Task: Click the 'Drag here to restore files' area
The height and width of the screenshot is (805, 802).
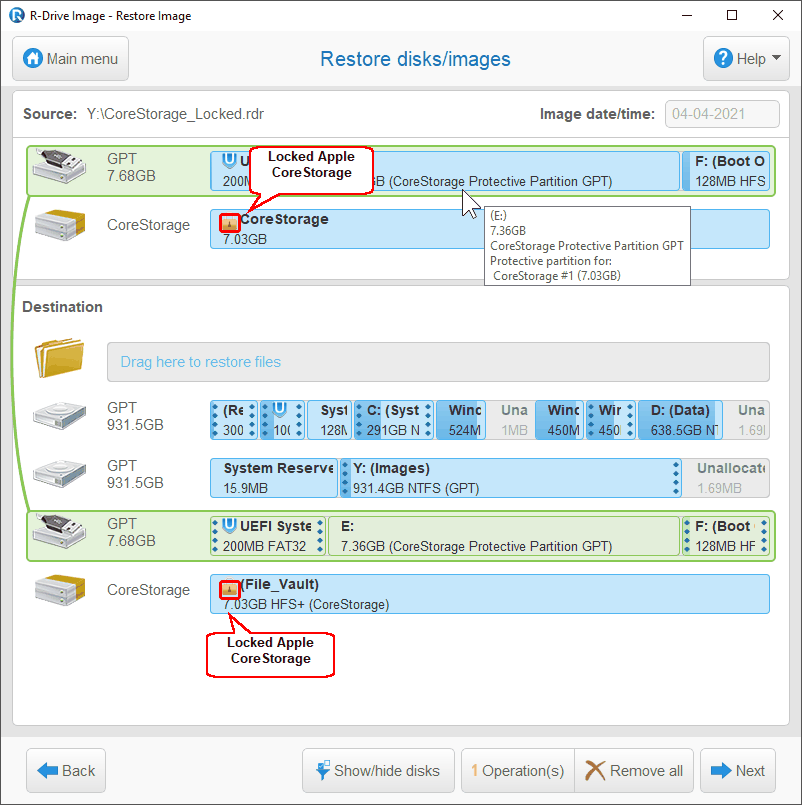Action: 438,362
